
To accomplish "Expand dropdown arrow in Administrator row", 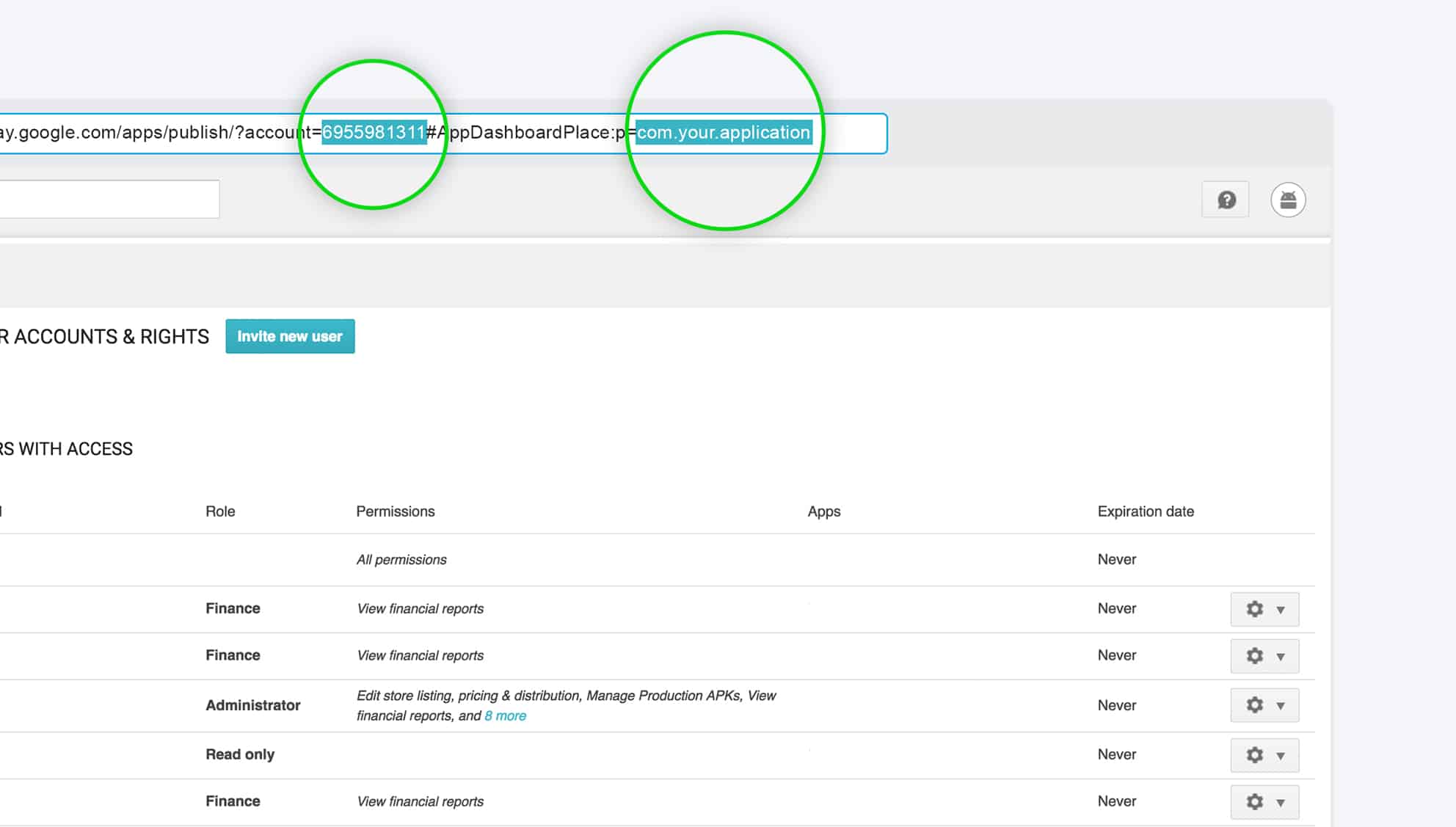I will click(x=1281, y=706).
